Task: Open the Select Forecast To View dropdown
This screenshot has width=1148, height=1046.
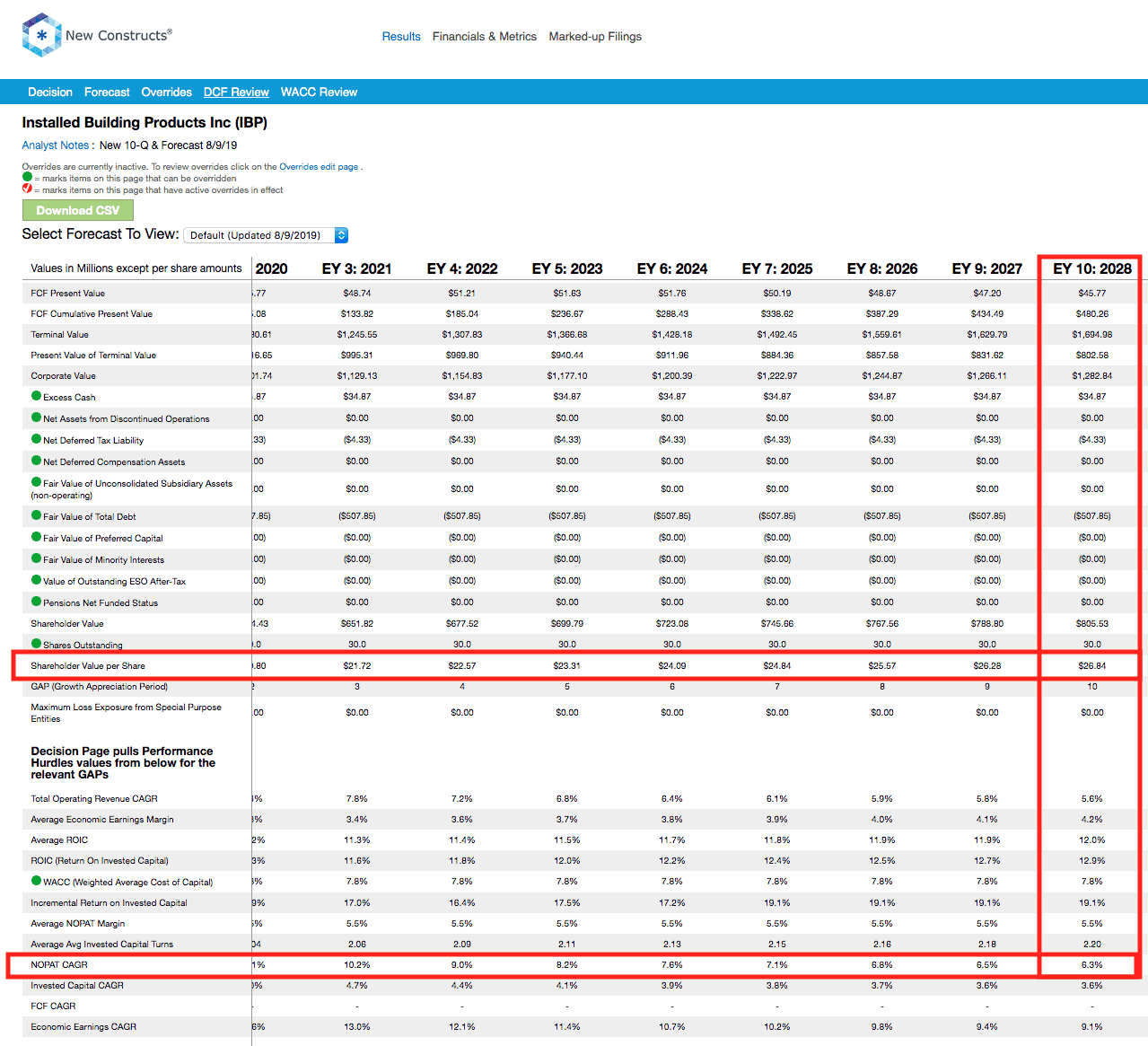Action: coord(266,235)
